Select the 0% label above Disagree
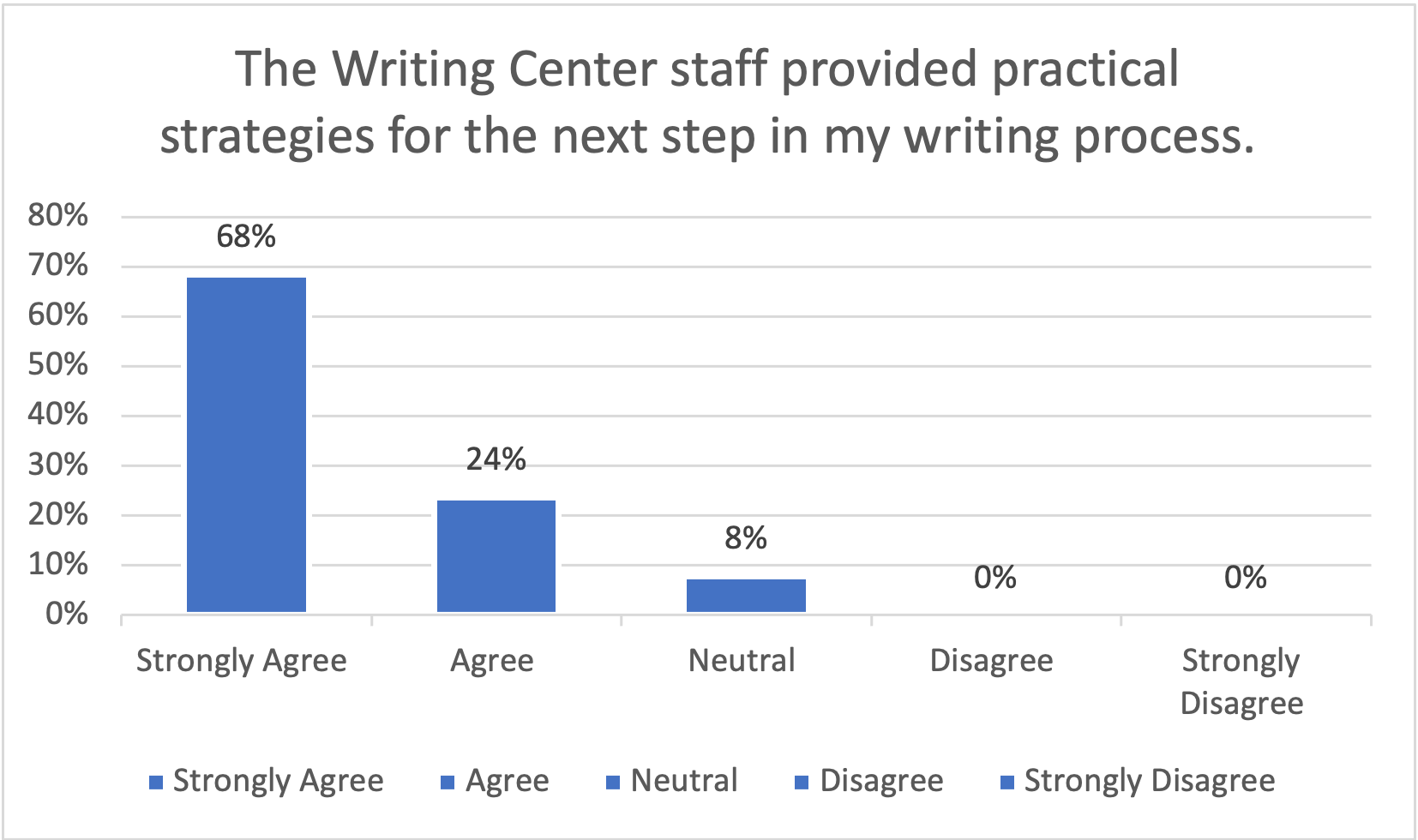The width and height of the screenshot is (1418, 840). click(994, 578)
